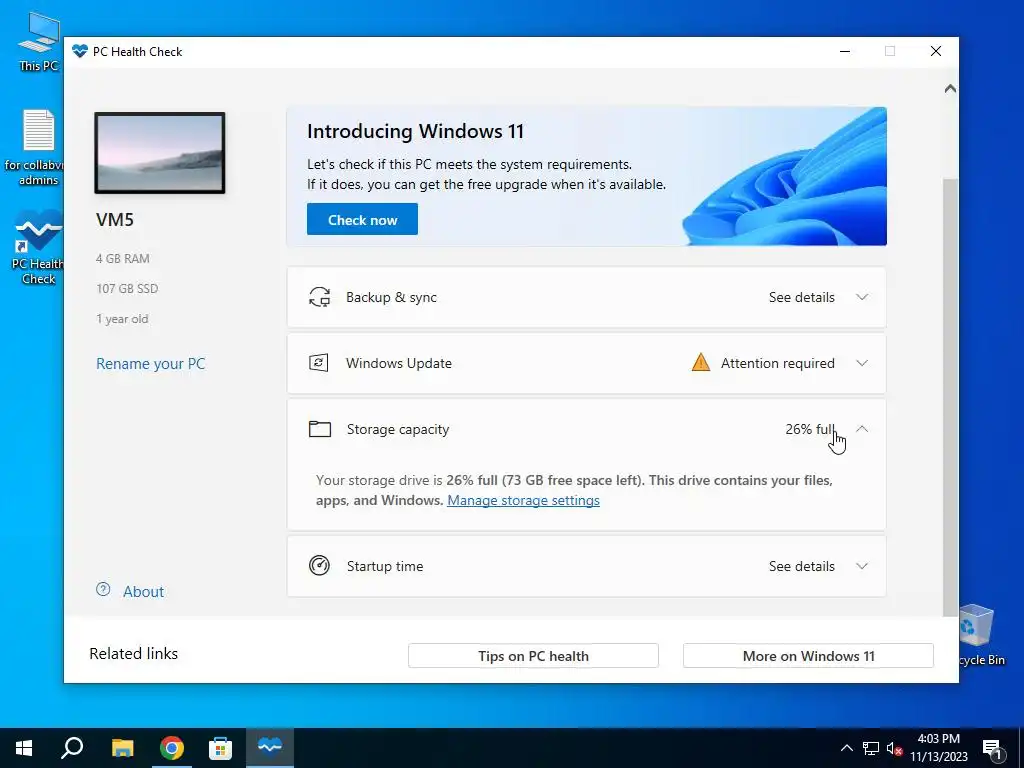Screen dimensions: 1024x768
Task: Click the '26% full' status text
Action: click(810, 429)
